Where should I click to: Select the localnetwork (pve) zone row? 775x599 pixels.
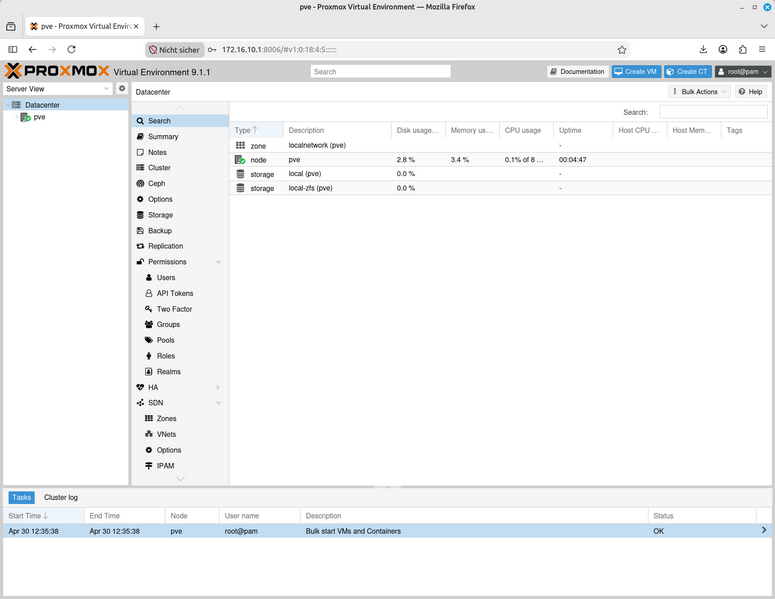[501, 145]
